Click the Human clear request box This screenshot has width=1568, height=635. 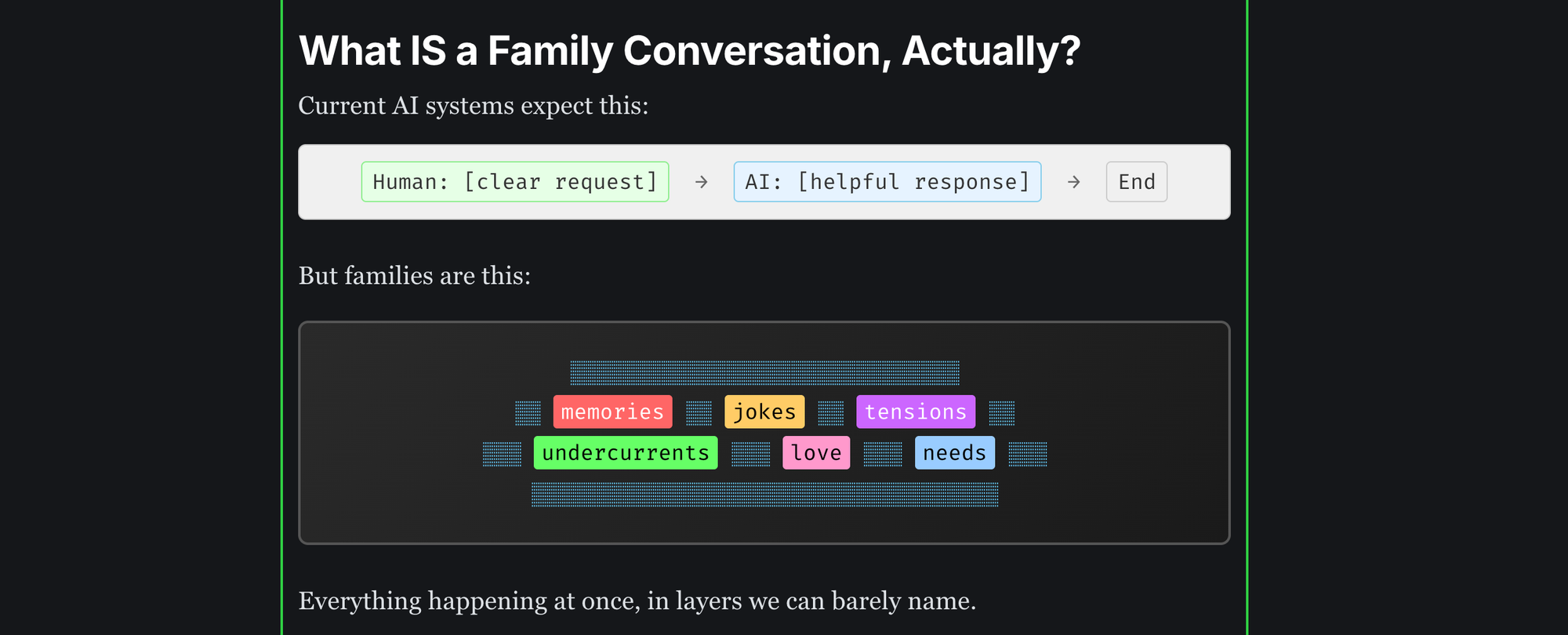click(x=515, y=182)
